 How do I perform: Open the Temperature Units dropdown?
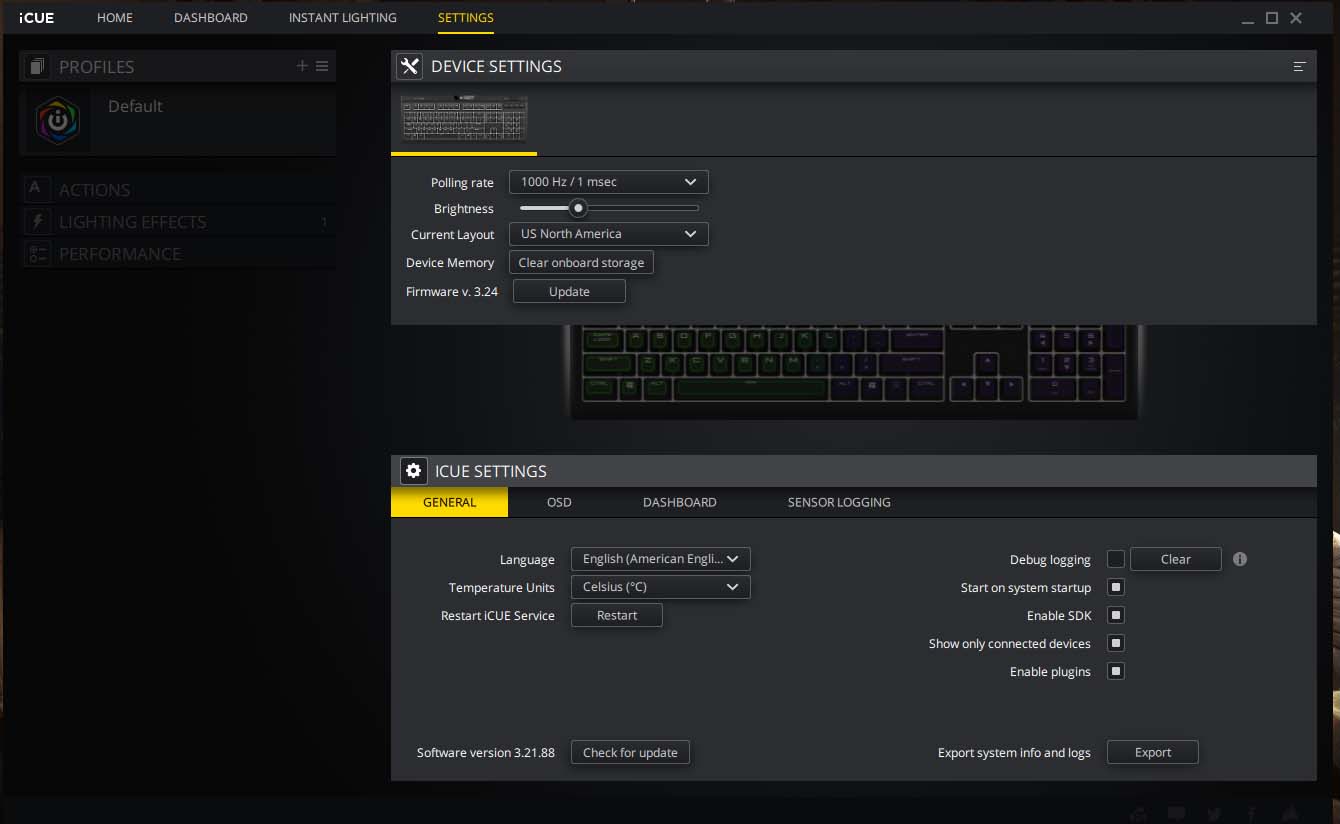(660, 587)
